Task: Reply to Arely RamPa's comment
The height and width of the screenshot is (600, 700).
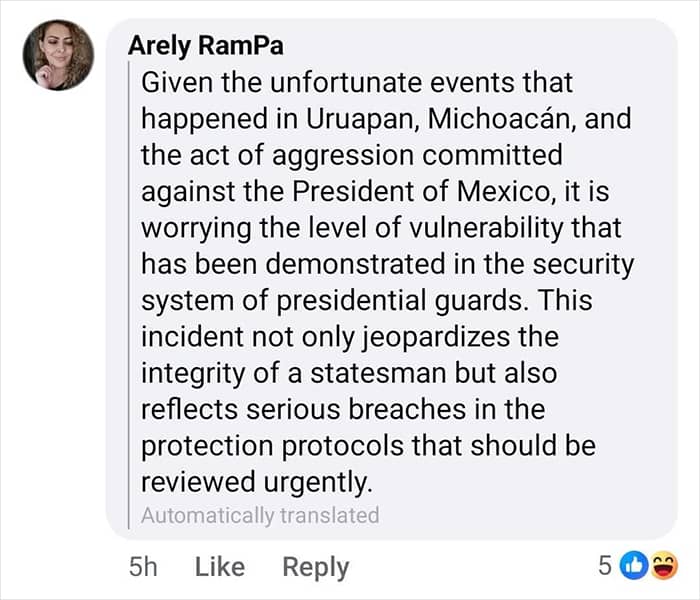Action: (x=316, y=568)
